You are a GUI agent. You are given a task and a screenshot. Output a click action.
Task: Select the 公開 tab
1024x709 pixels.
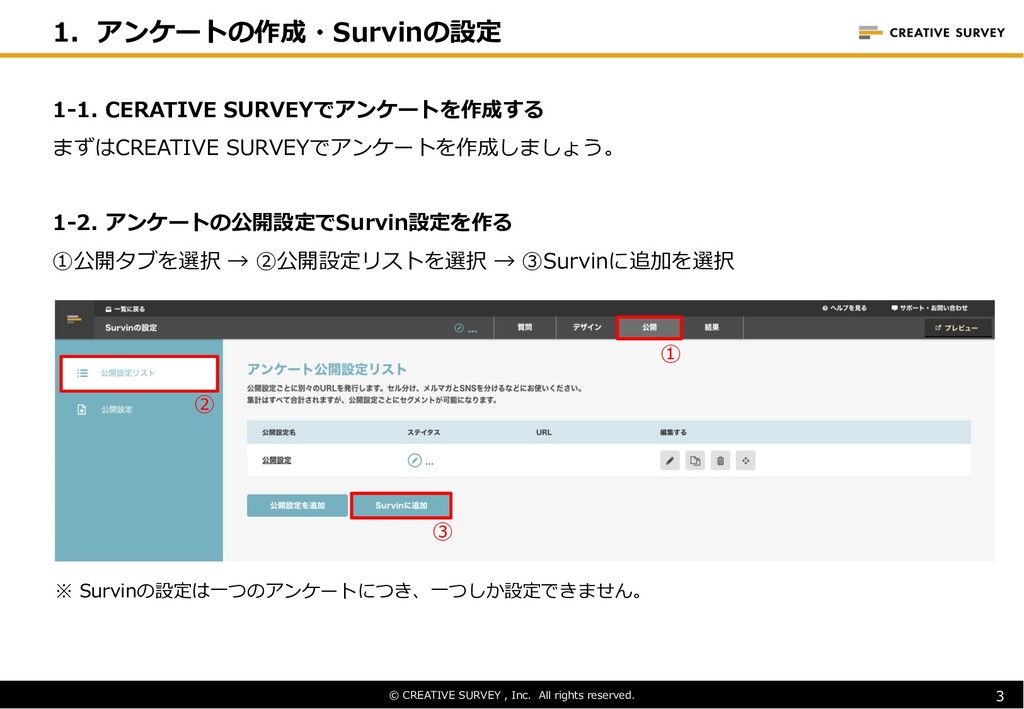point(649,328)
